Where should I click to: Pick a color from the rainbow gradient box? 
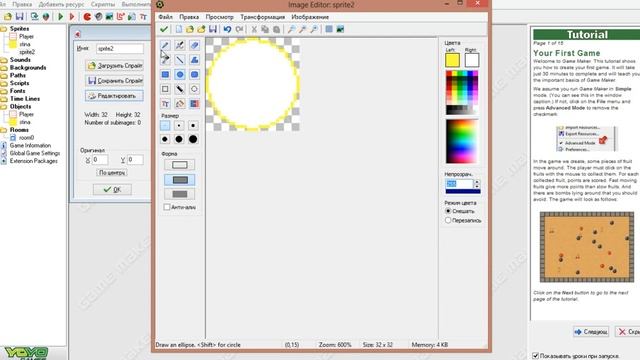click(x=462, y=141)
